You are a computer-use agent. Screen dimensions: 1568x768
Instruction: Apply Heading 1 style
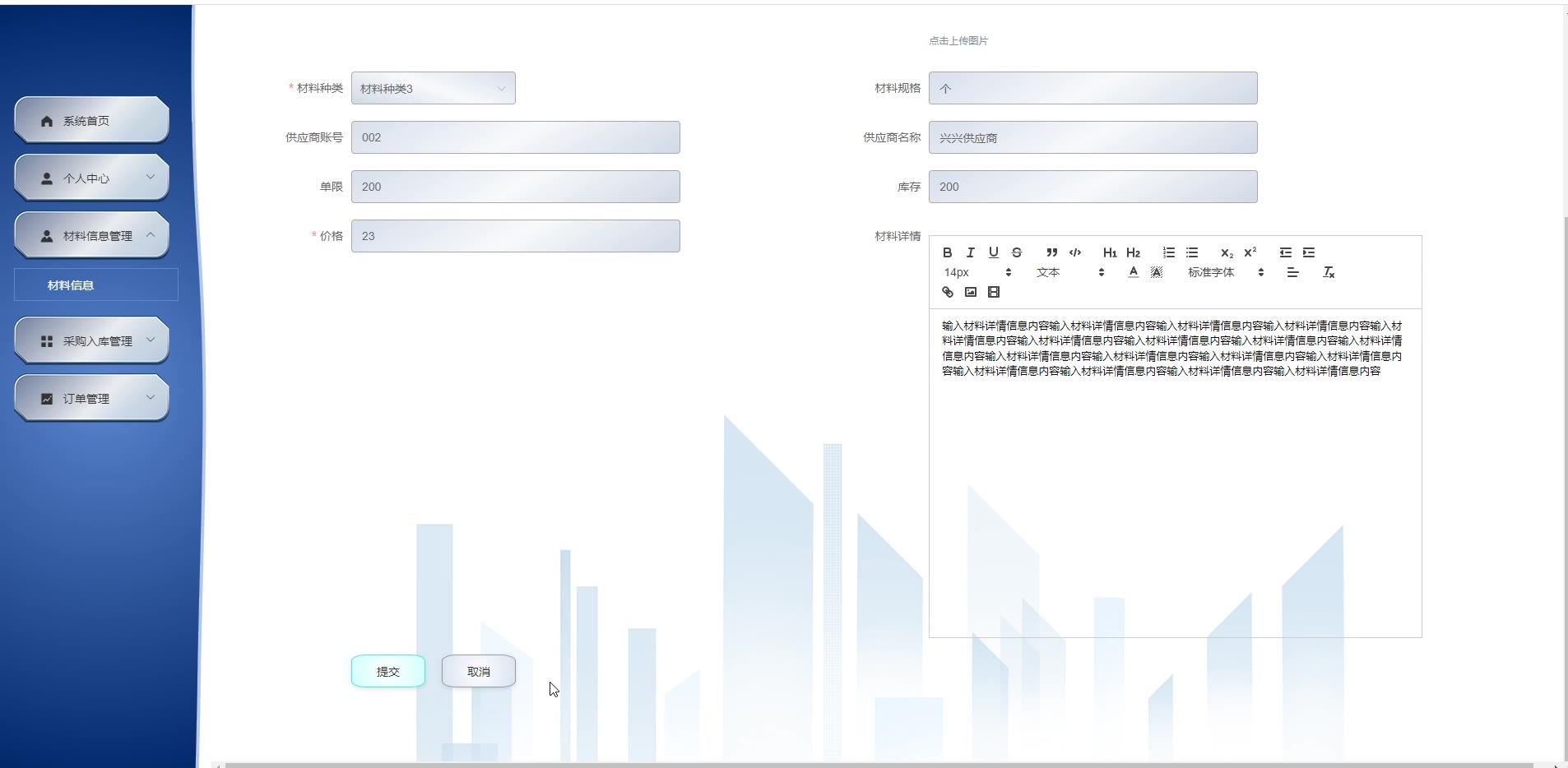pos(1110,252)
